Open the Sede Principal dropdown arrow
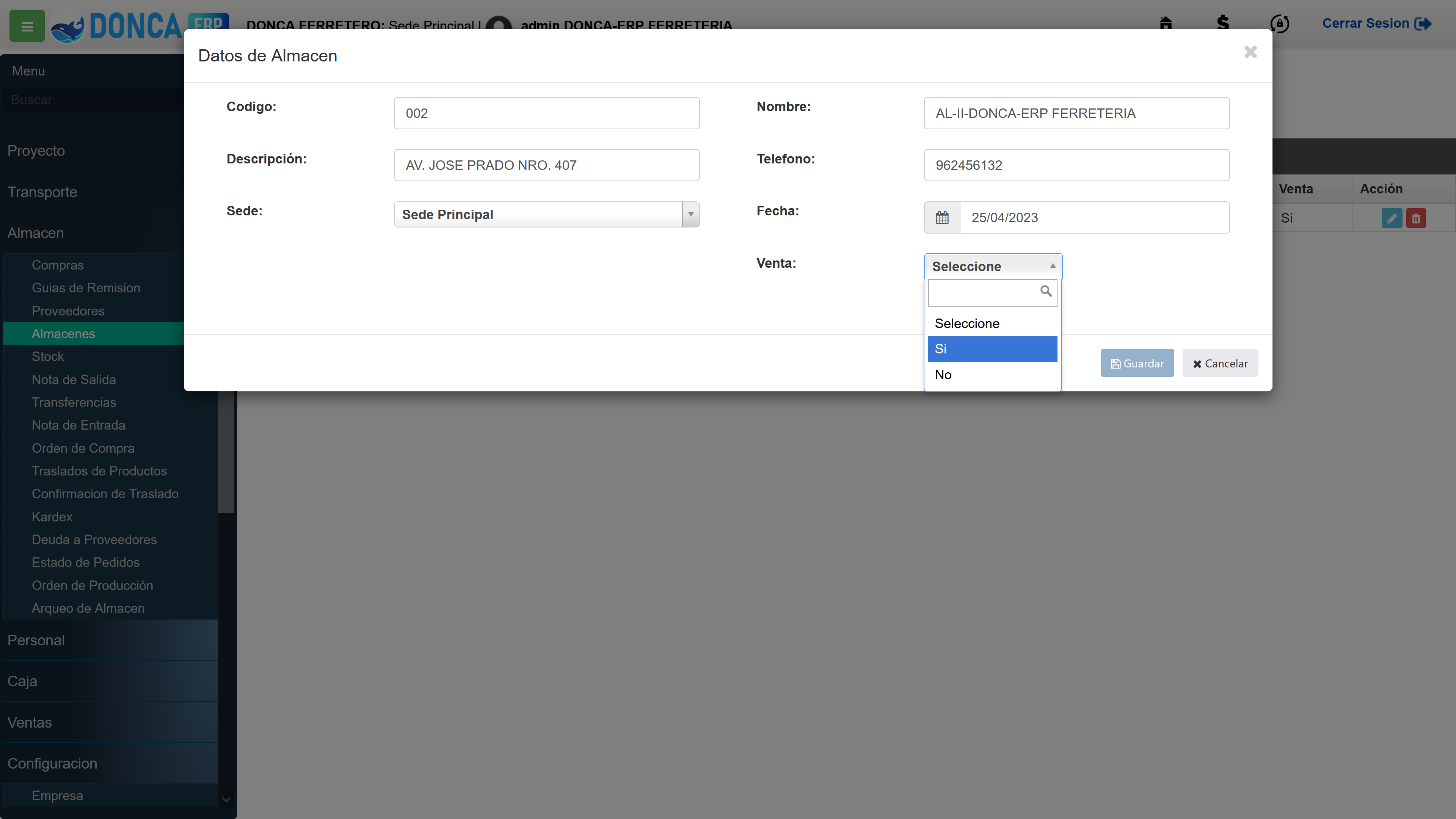Image resolution: width=1456 pixels, height=819 pixels. (x=691, y=215)
